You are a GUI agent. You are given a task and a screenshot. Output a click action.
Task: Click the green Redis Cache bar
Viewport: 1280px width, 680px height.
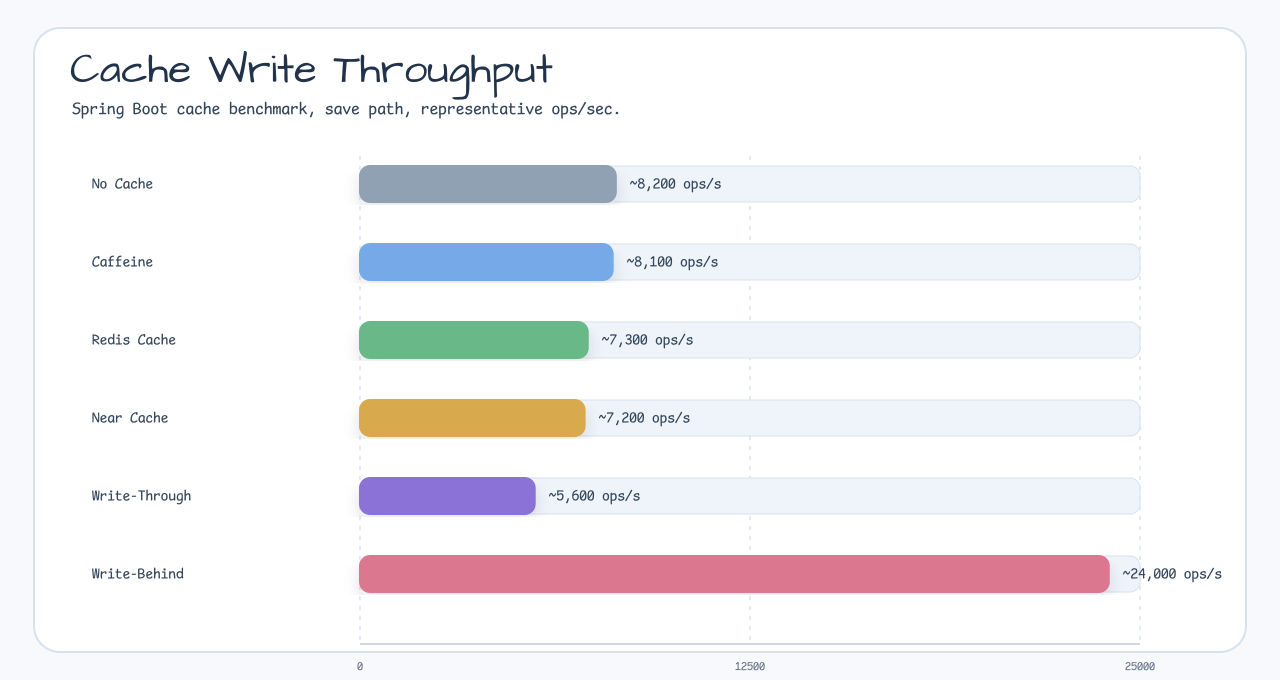click(x=474, y=340)
